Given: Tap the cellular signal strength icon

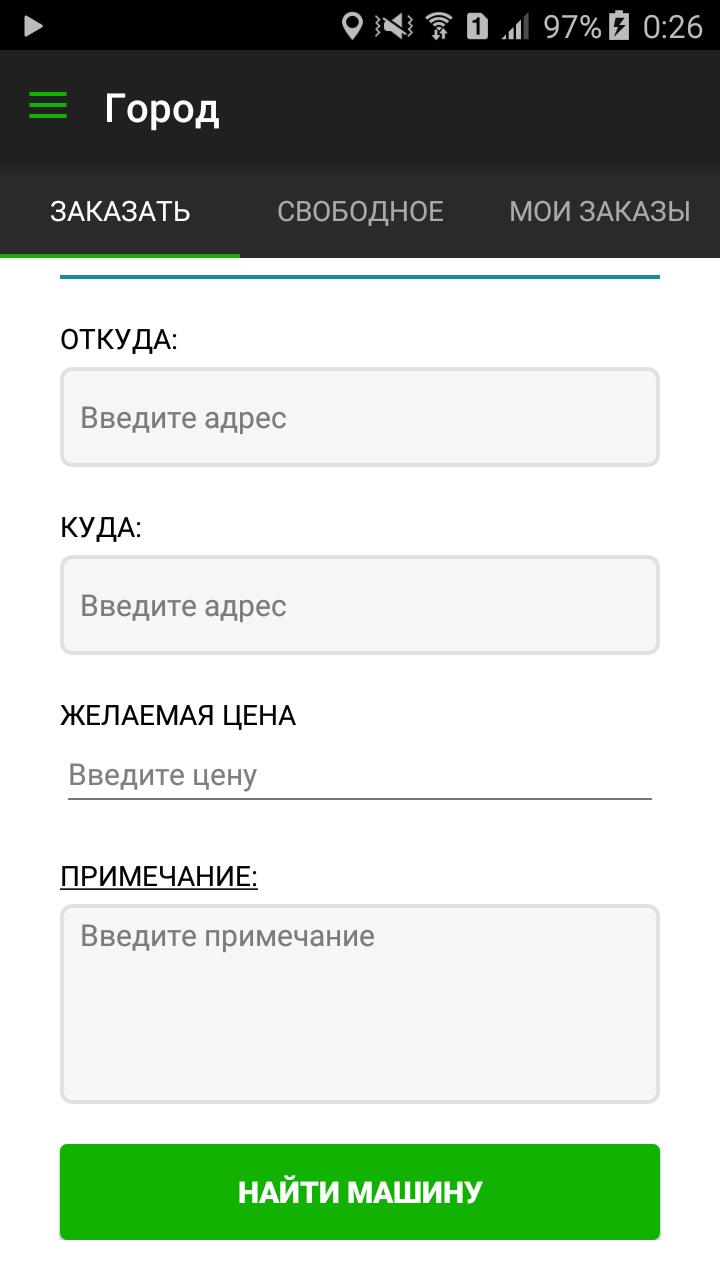Looking at the screenshot, I should (513, 27).
